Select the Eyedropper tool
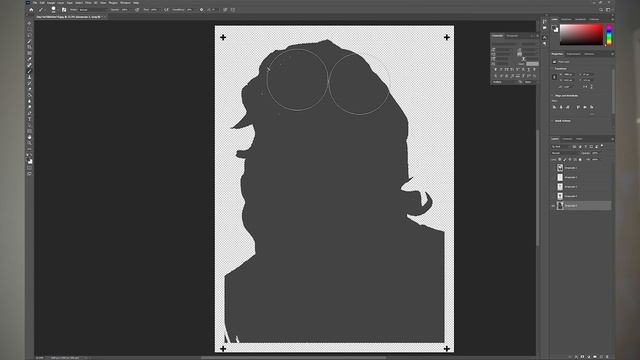The height and width of the screenshot is (360, 640). [29, 59]
